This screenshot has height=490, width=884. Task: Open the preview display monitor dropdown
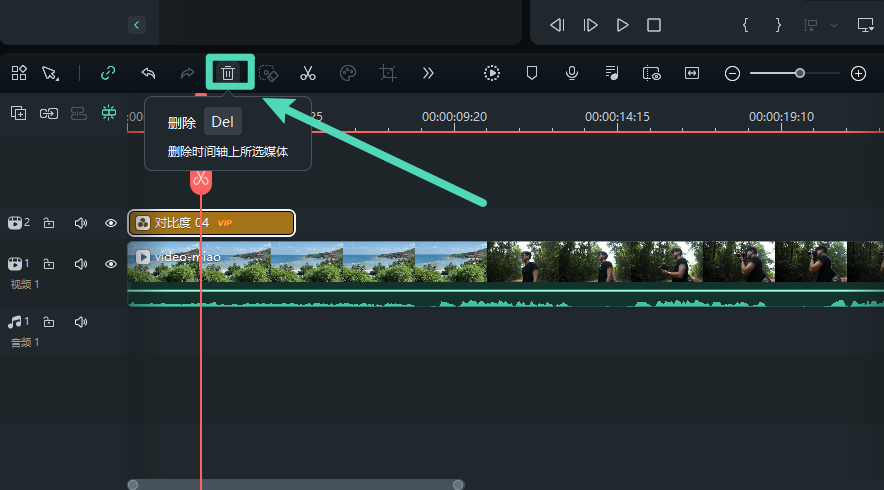[x=866, y=24]
